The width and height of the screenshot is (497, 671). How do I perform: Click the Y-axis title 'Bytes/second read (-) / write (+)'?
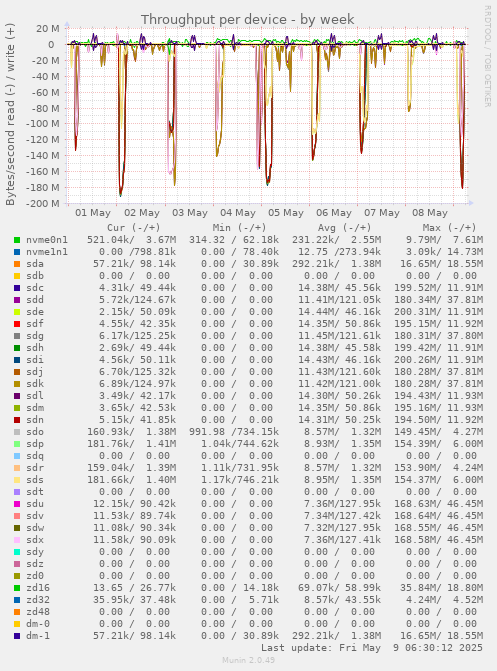click(x=10, y=114)
